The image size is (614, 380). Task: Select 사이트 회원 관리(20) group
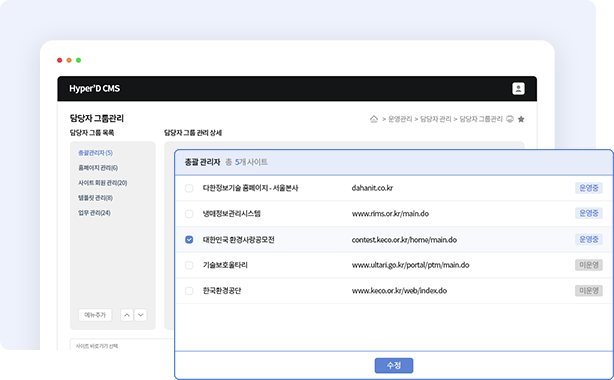tap(103, 183)
